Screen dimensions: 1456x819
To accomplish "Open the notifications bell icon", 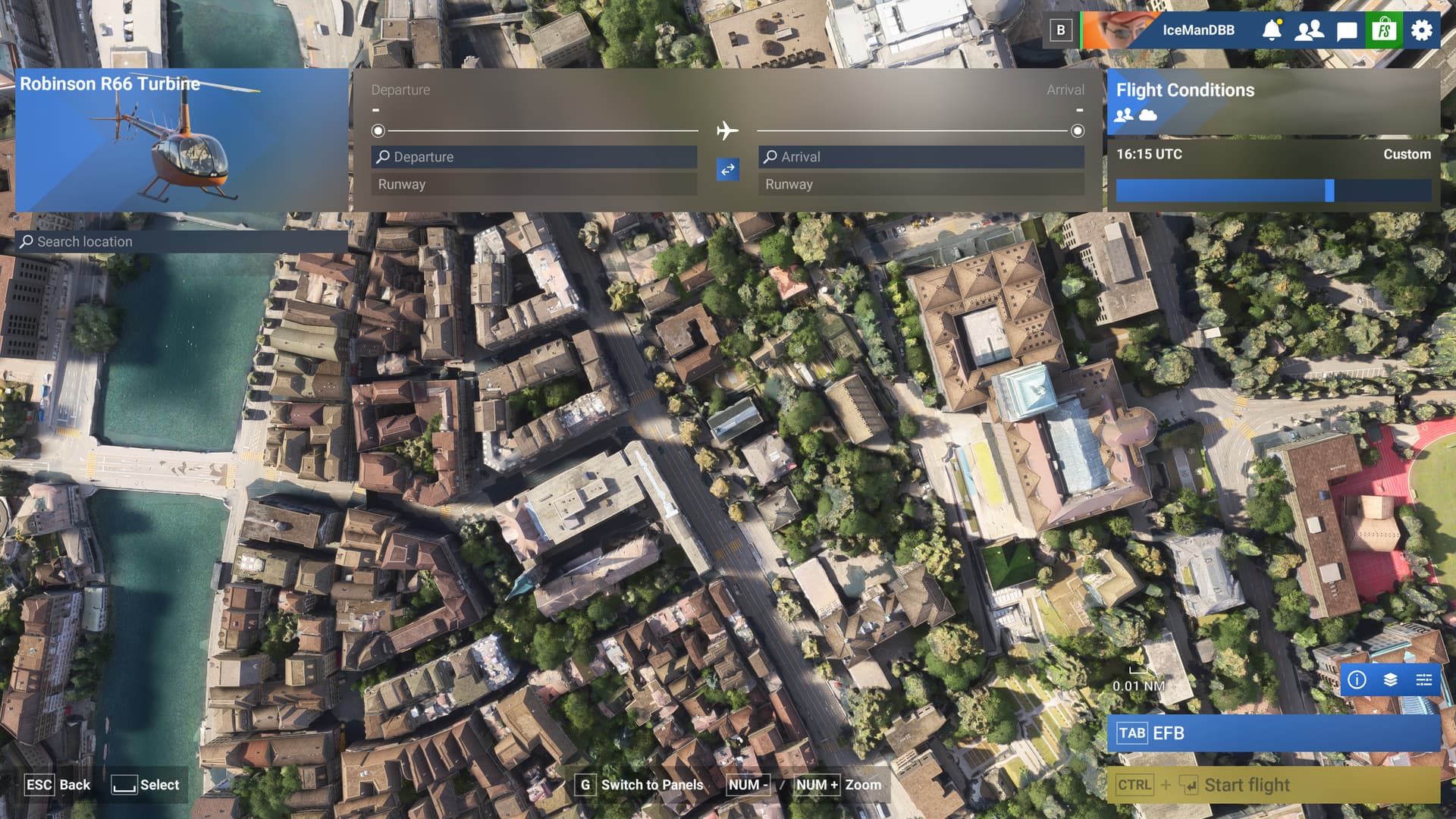I will (1272, 30).
